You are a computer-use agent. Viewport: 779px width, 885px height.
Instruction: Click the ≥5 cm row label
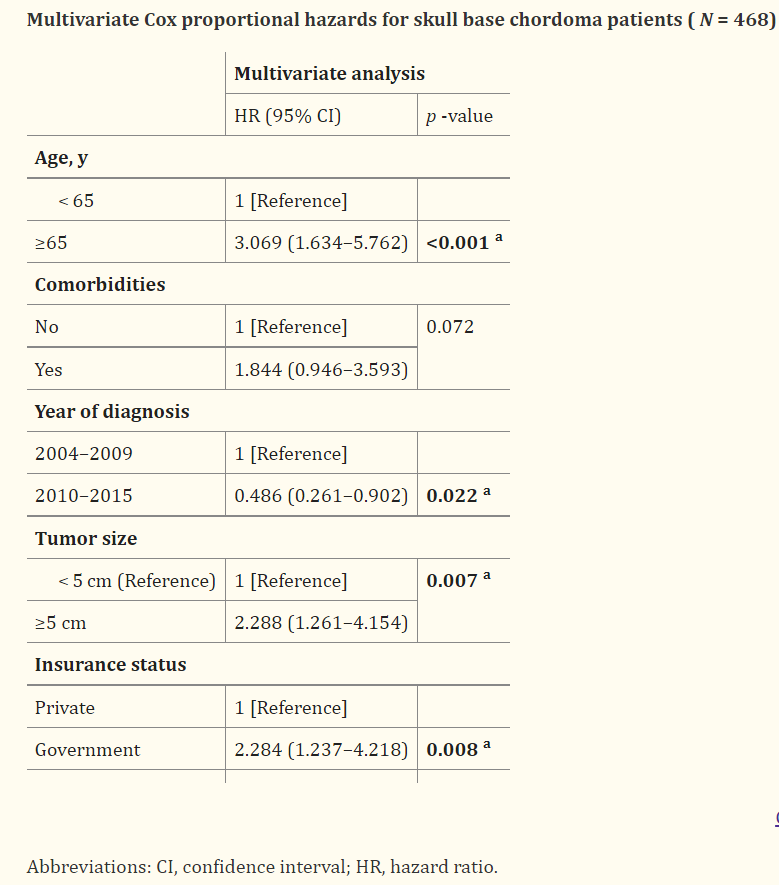point(61,623)
